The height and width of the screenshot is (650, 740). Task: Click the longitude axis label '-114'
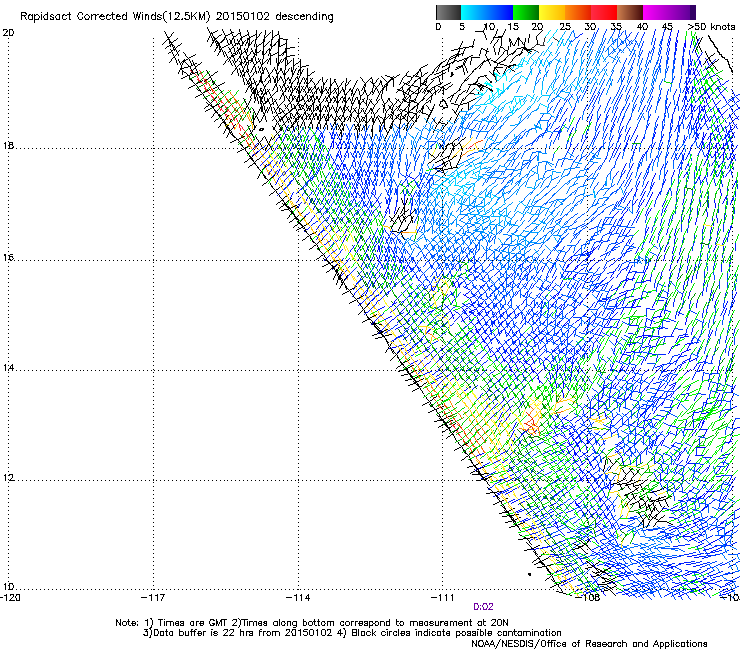298,598
